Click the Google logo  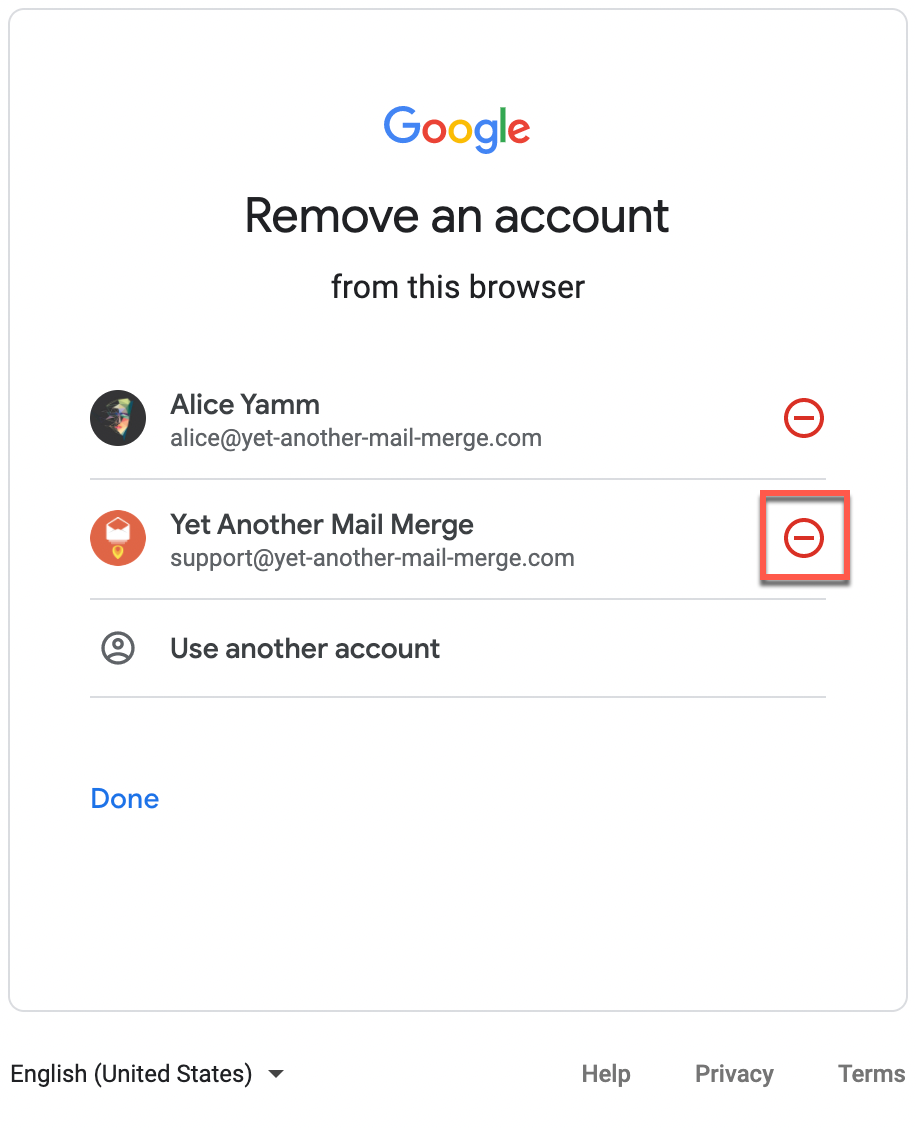(457, 129)
